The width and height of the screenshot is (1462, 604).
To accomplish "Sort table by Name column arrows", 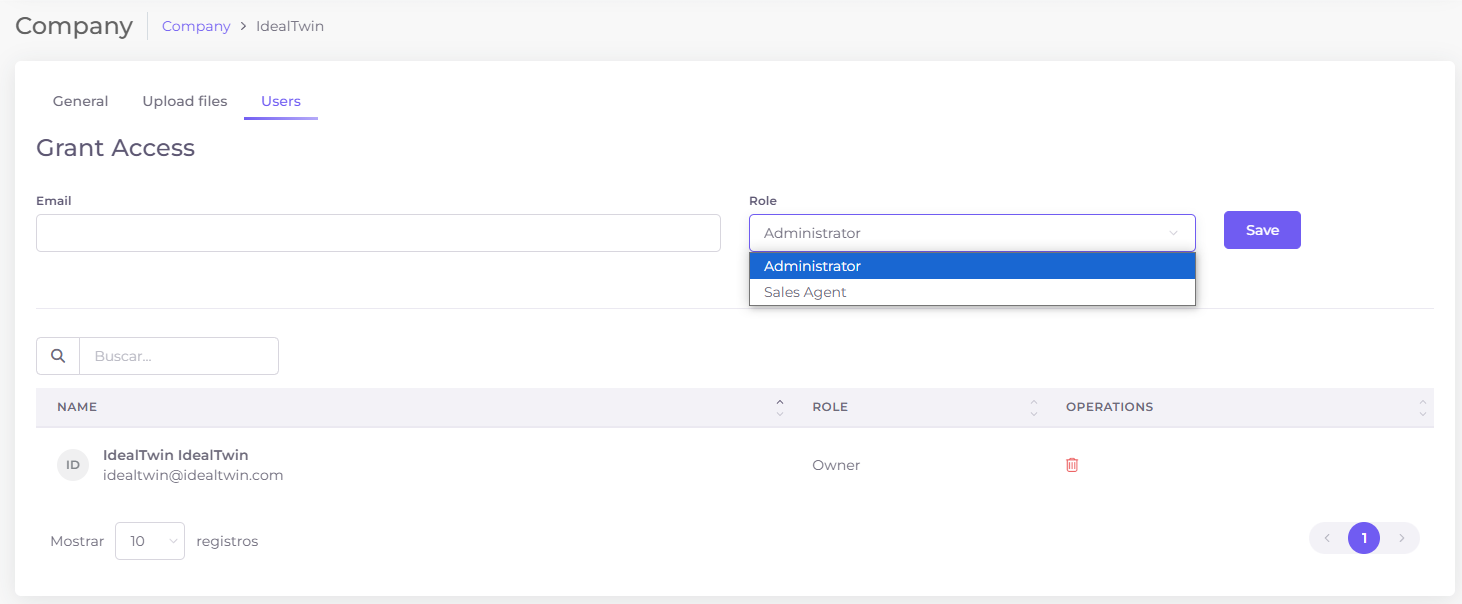I will (x=779, y=408).
